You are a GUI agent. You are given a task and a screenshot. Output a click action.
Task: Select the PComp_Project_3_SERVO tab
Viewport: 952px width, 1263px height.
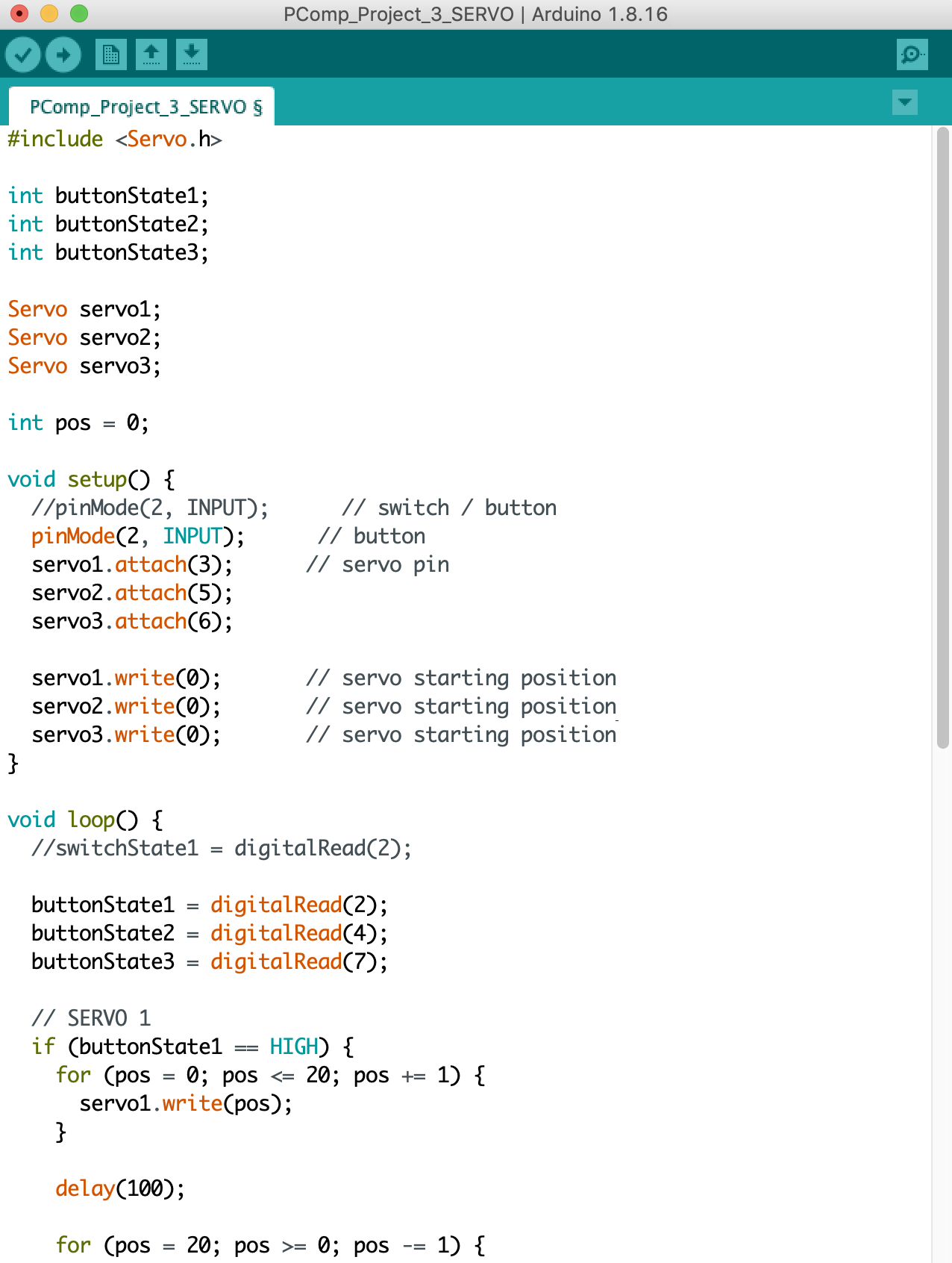pyautogui.click(x=142, y=107)
